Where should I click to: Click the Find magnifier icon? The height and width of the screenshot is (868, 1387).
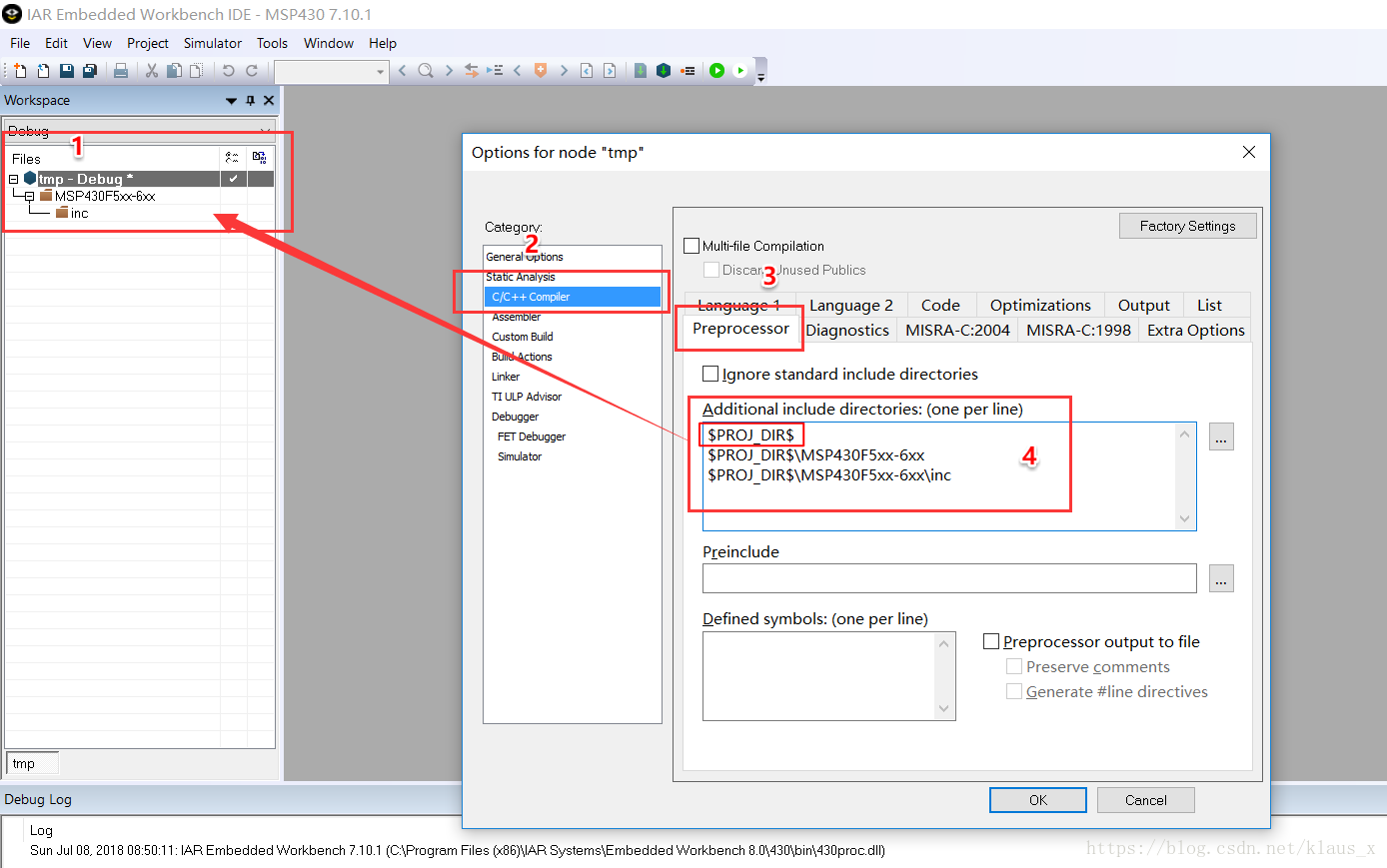426,71
